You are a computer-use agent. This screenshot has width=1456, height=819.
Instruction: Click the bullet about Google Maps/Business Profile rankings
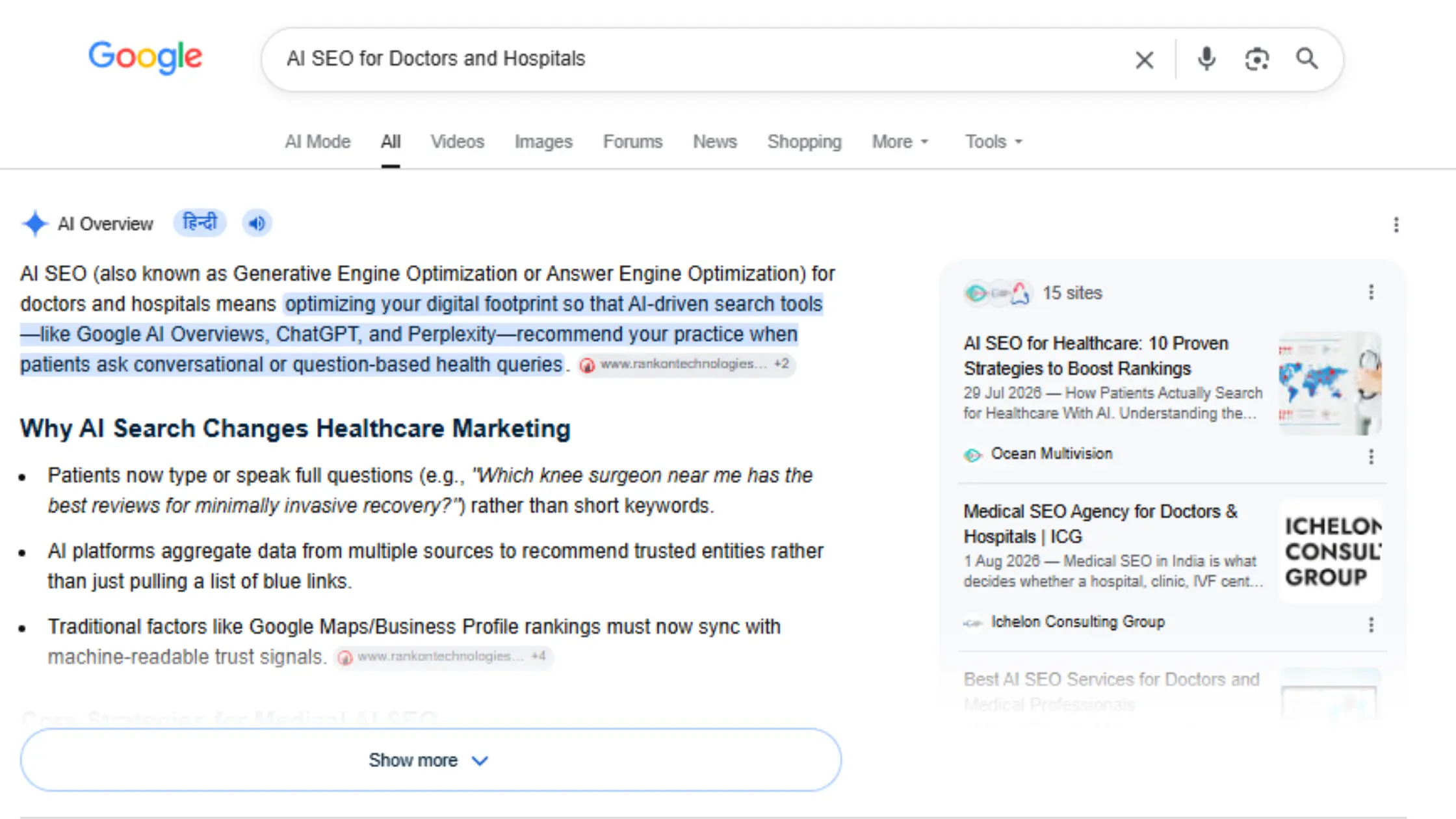point(414,642)
